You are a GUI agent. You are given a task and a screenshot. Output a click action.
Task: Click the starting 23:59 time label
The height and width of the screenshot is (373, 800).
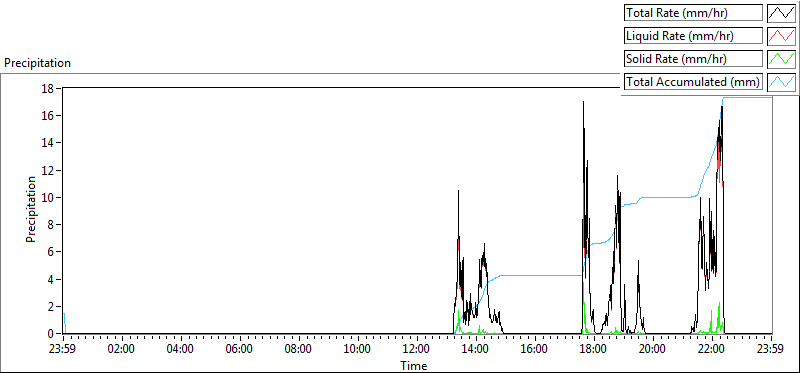(x=63, y=350)
